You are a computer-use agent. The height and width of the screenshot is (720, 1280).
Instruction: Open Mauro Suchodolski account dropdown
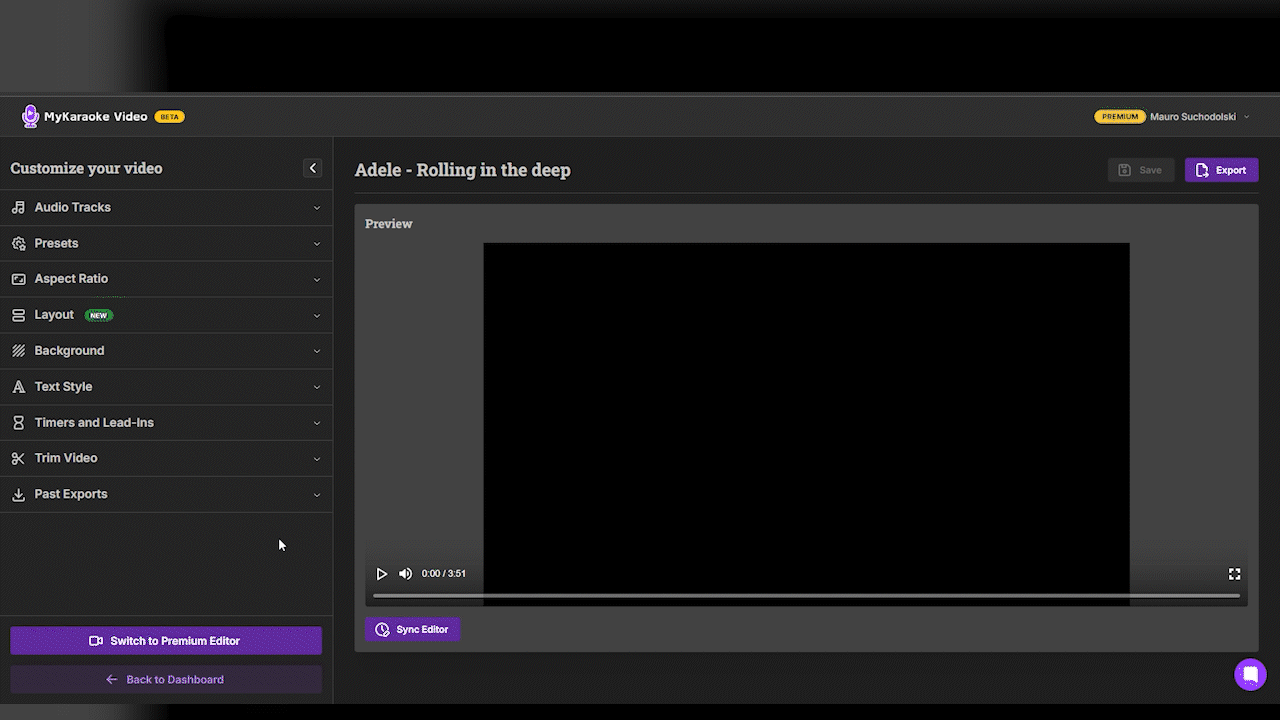[x=1200, y=117]
